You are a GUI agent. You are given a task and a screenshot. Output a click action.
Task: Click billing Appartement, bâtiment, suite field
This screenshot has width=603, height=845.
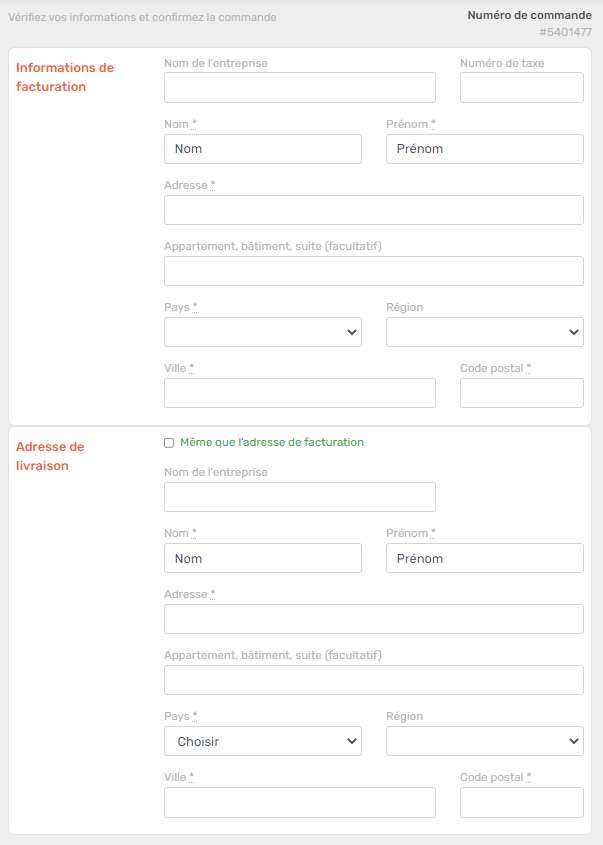click(374, 271)
